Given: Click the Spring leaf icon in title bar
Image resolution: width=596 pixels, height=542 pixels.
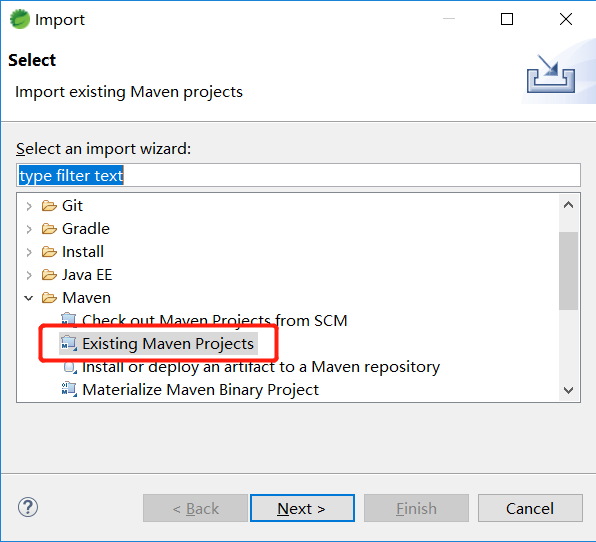Looking at the screenshot, I should (19, 19).
